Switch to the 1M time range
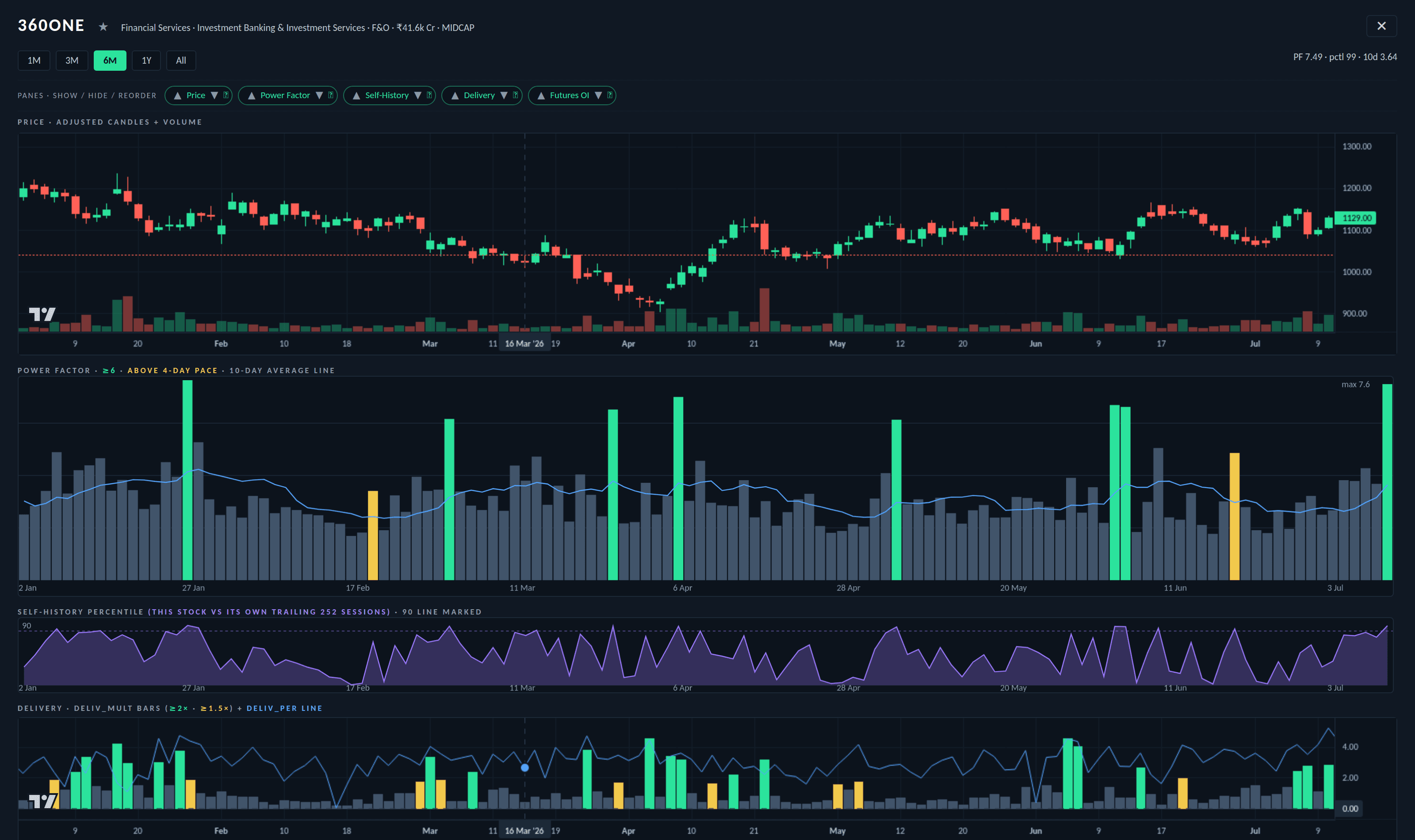This screenshot has width=1415, height=840. pos(34,61)
